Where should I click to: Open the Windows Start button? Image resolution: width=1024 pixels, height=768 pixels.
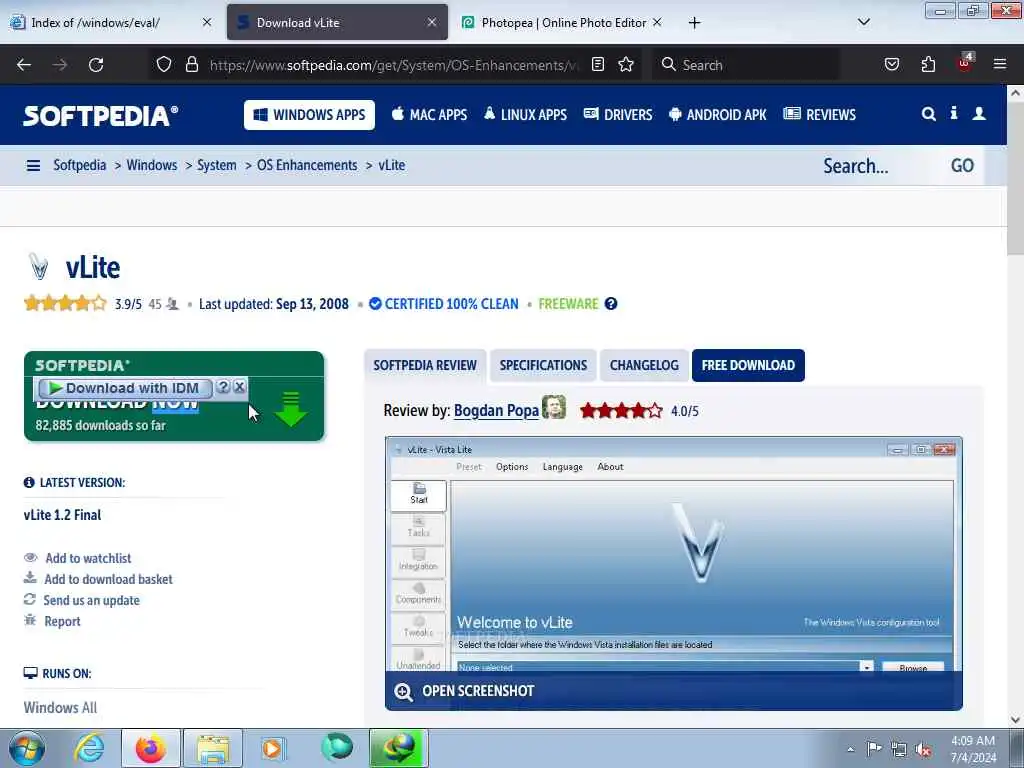(x=27, y=748)
